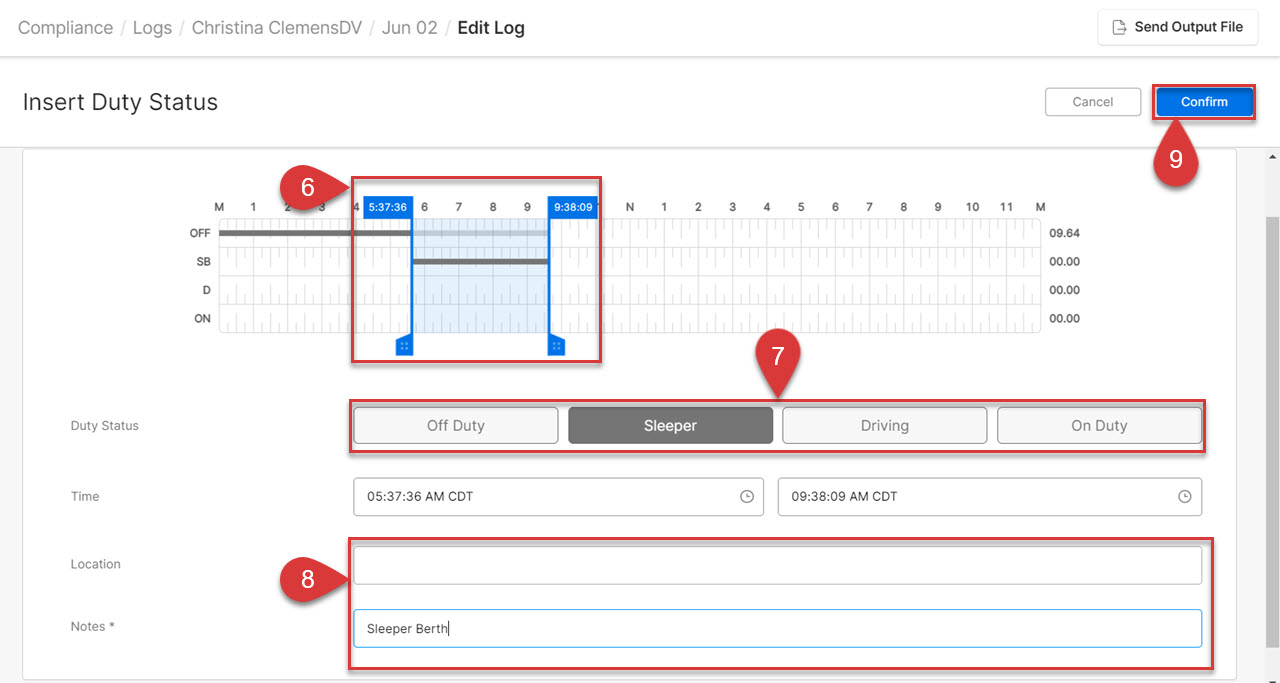
Task: Open the start time clock picker icon
Action: pos(746,496)
